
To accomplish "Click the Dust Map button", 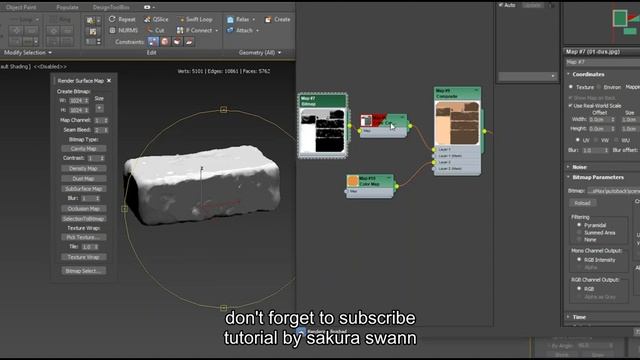I will 84,179.
